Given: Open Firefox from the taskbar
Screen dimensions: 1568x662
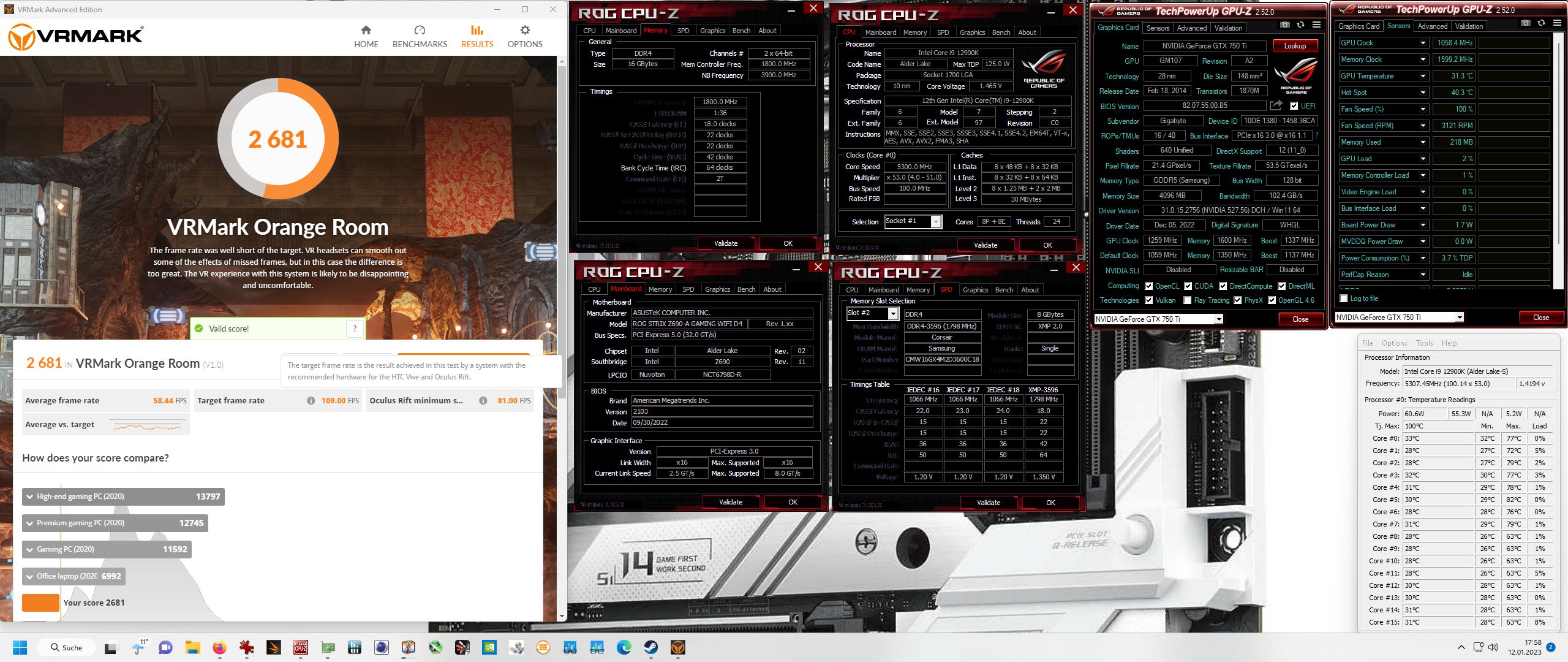Looking at the screenshot, I should click(x=219, y=647).
